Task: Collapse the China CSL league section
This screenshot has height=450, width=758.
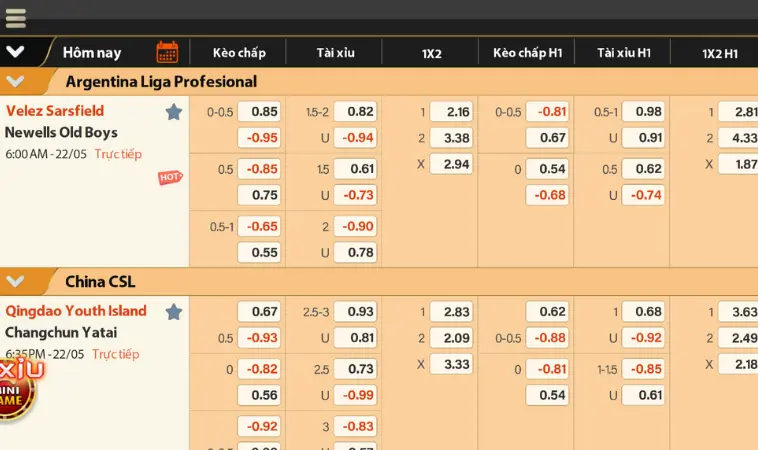Action: [16, 281]
